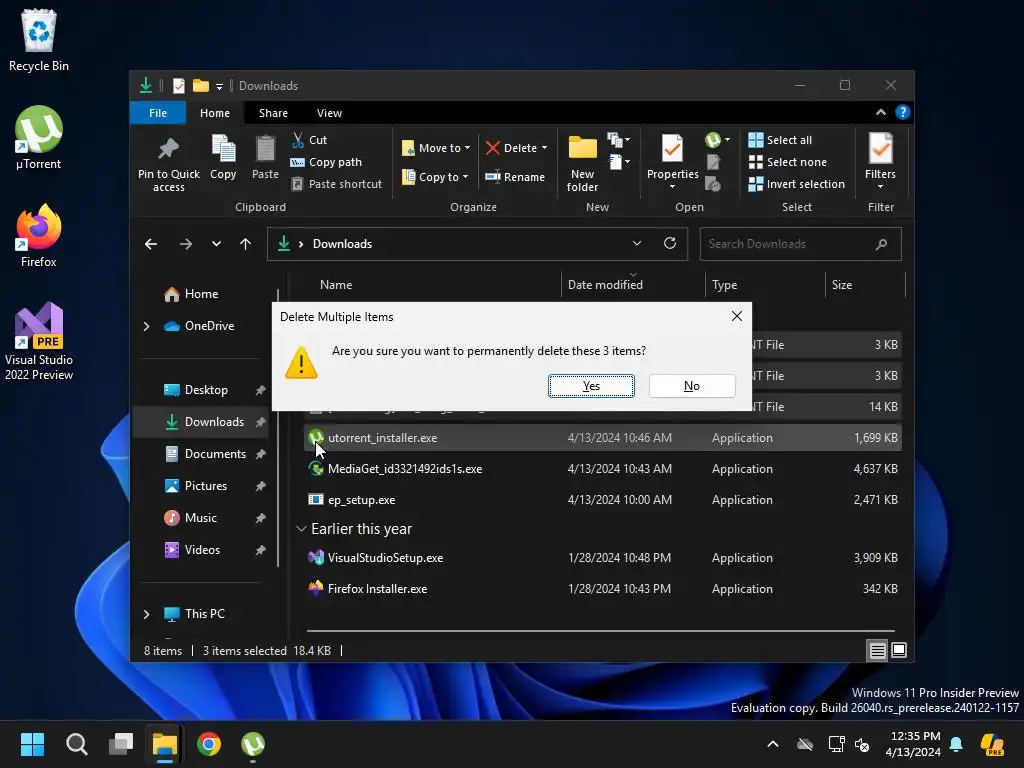Cancel deletion with the No button
Viewport: 1024px width, 768px height.
692,386
